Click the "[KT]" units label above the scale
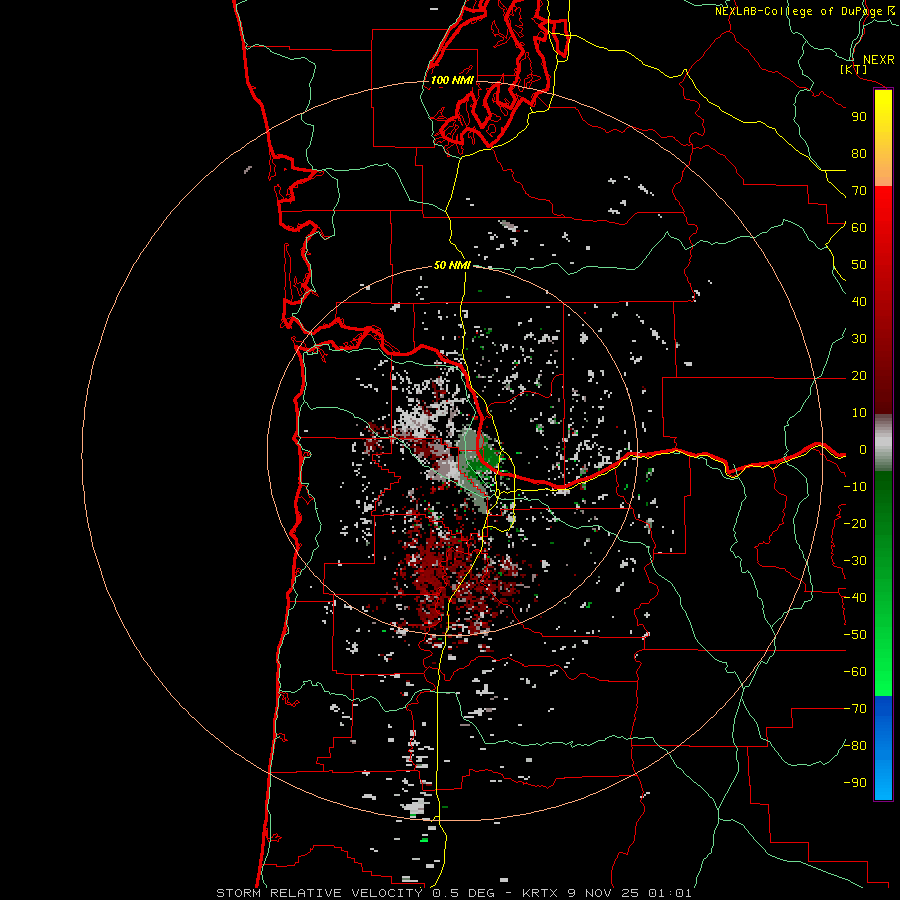 854,69
